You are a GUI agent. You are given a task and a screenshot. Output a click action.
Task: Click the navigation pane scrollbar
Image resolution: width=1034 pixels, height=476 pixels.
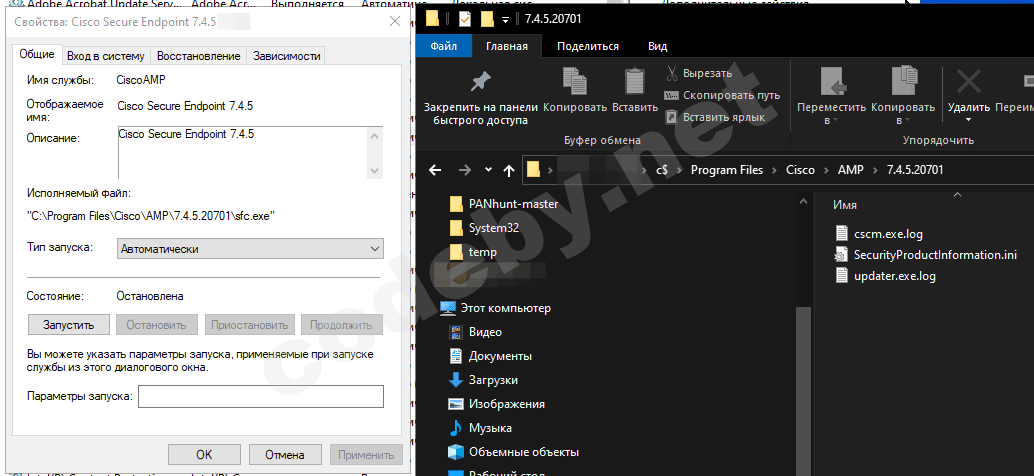point(803,391)
